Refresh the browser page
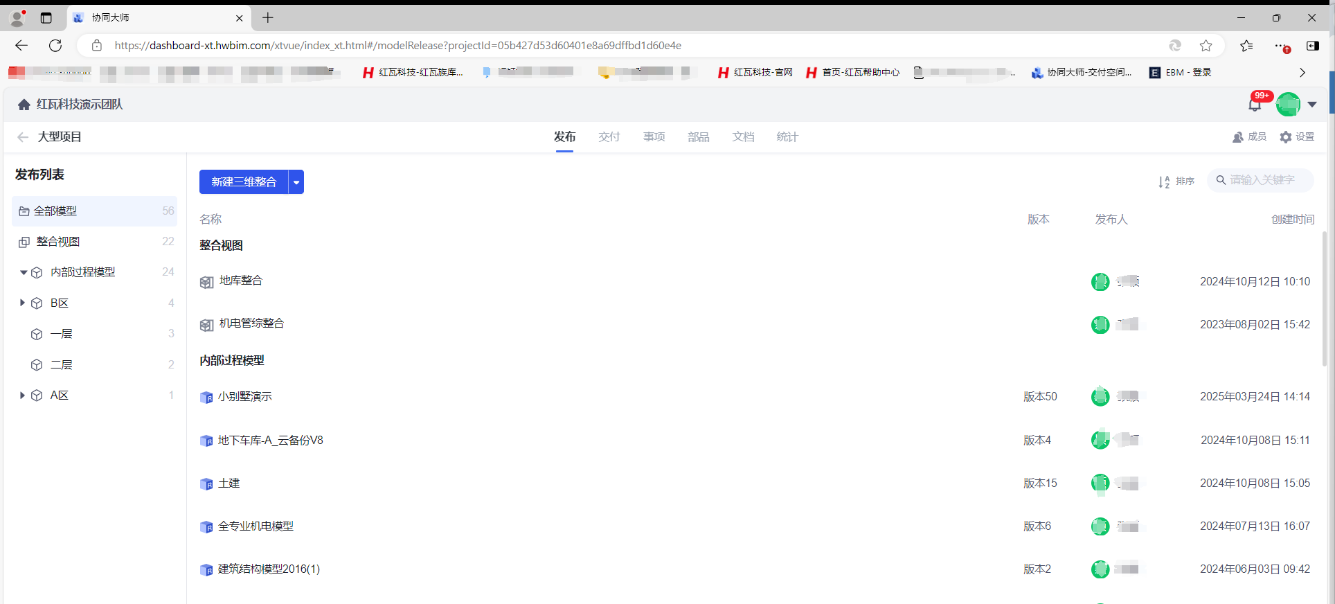The width and height of the screenshot is (1335, 604). point(56,45)
